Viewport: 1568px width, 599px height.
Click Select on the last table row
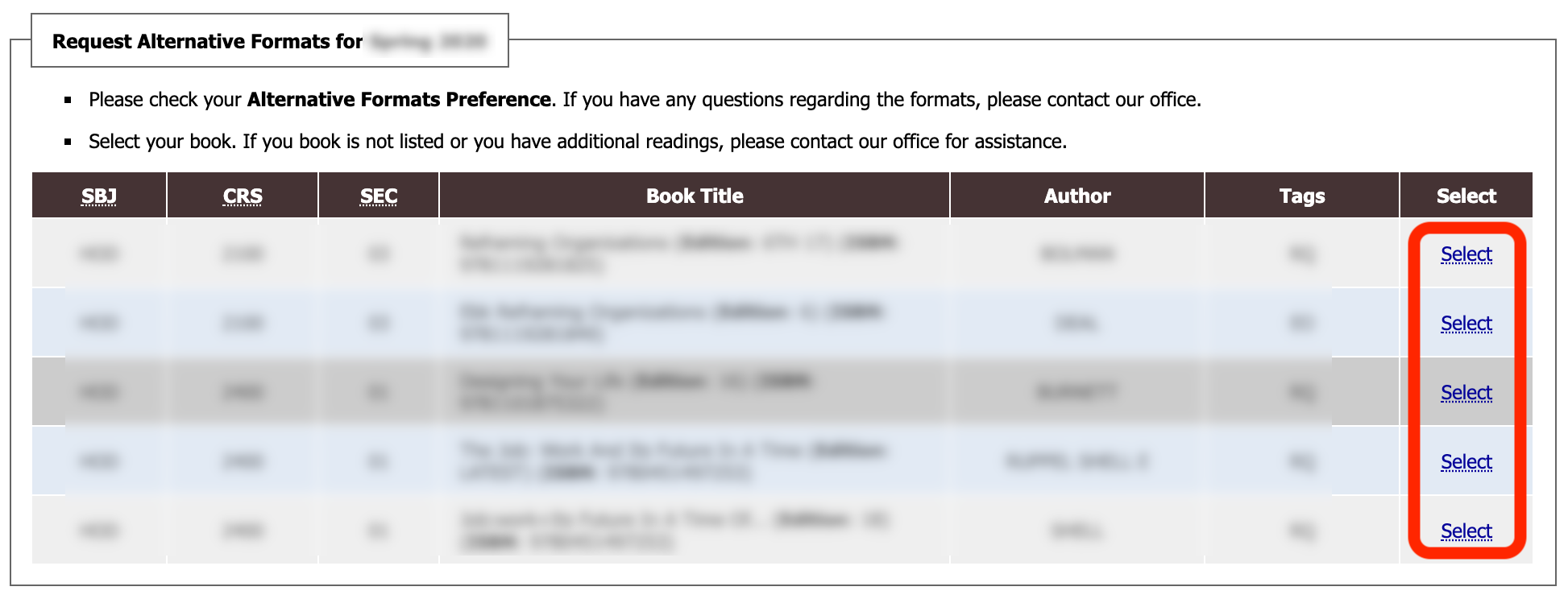[1466, 531]
